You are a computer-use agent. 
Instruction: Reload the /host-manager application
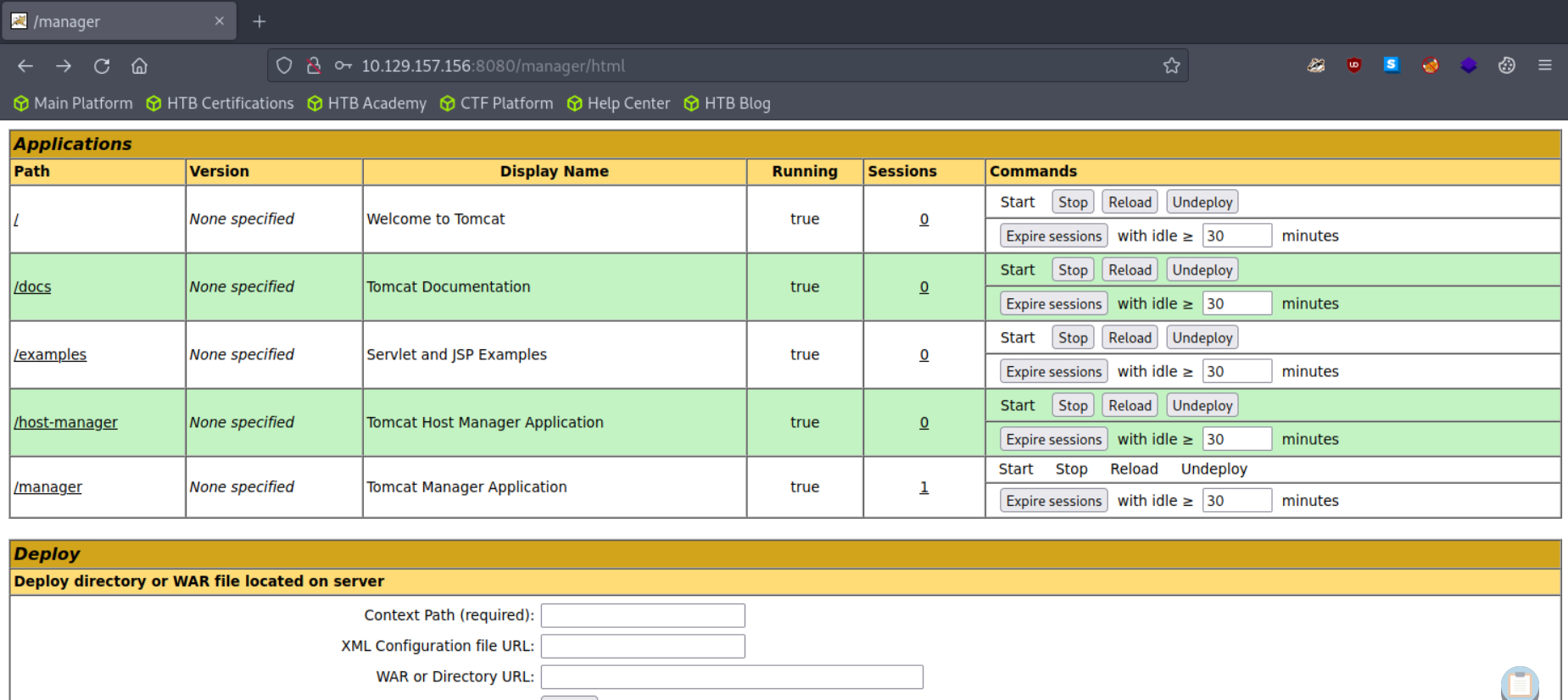point(1130,405)
